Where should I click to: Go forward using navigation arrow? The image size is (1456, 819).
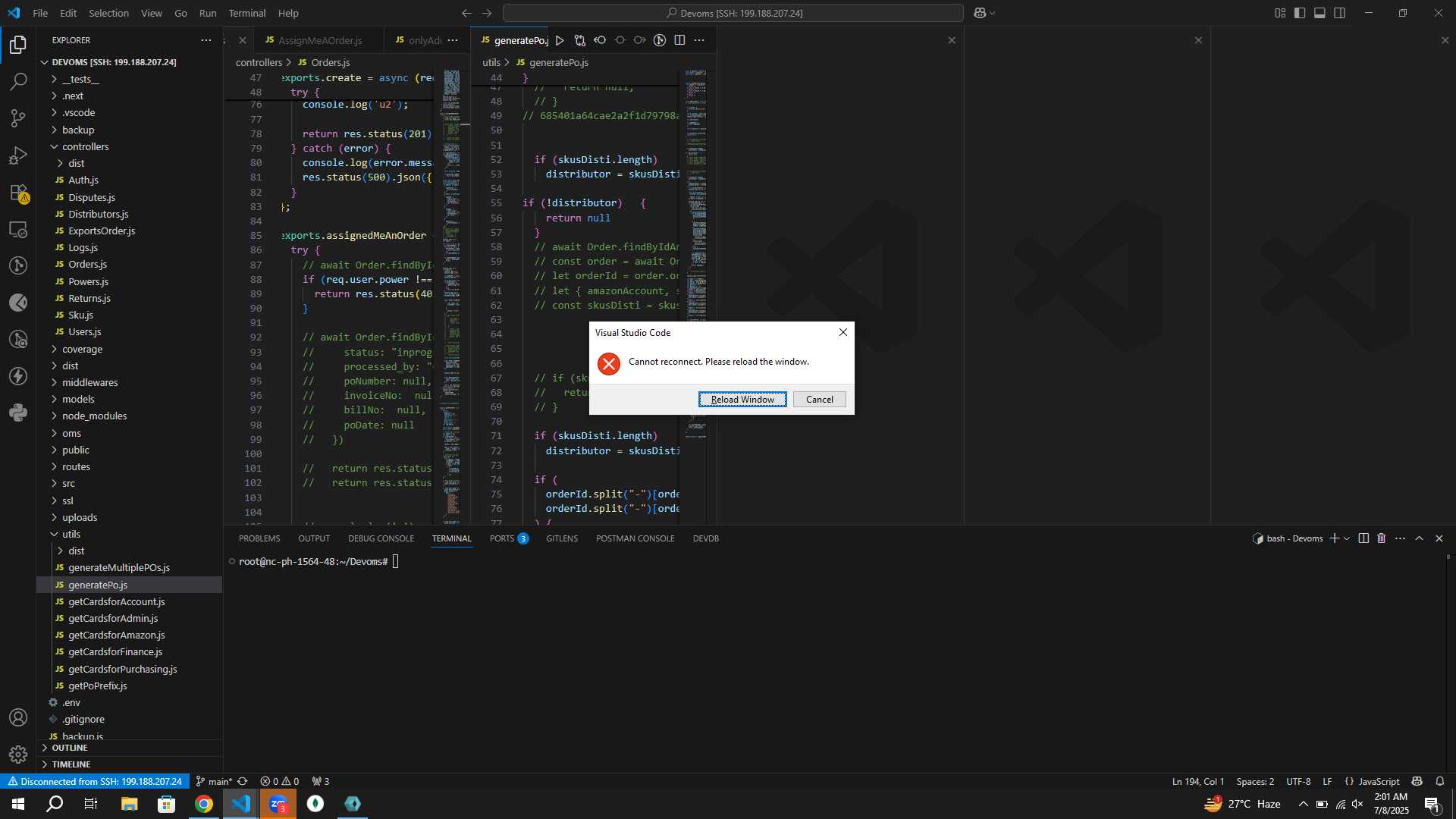tap(487, 13)
